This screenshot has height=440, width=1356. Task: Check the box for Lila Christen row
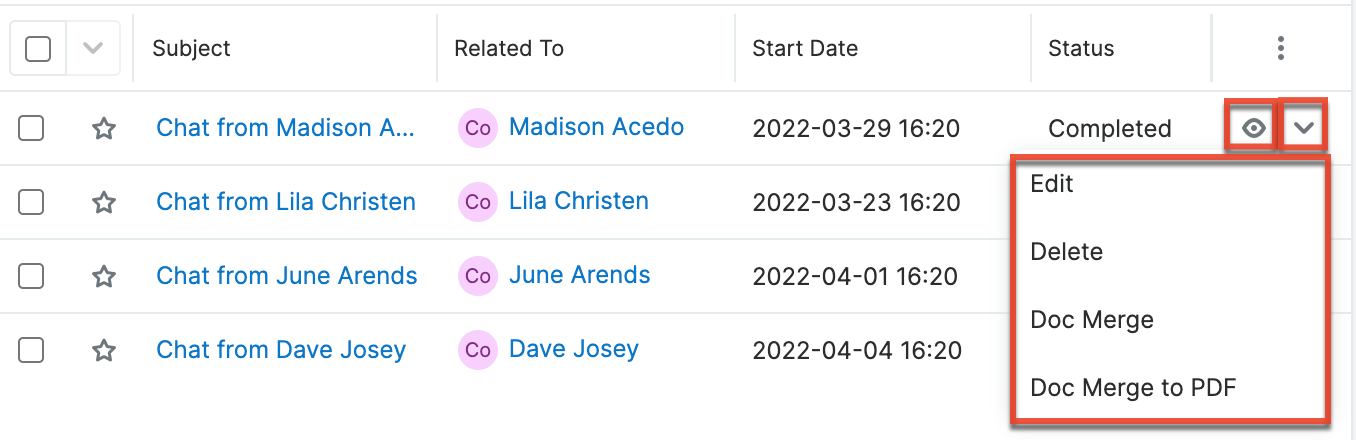pyautogui.click(x=31, y=202)
